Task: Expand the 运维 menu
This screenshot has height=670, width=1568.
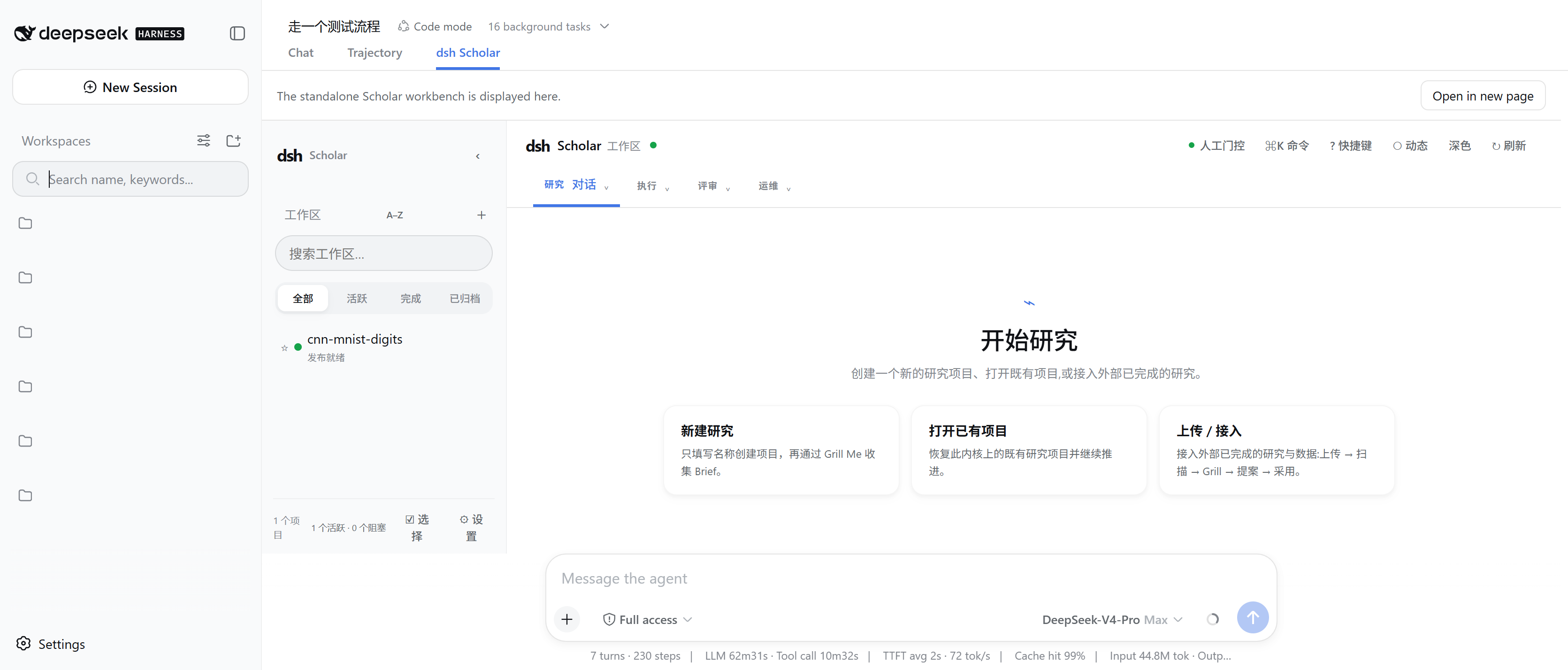Action: click(x=774, y=186)
